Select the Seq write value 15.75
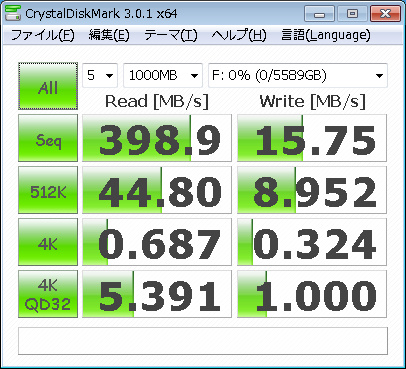The image size is (406, 369). pyautogui.click(x=312, y=138)
